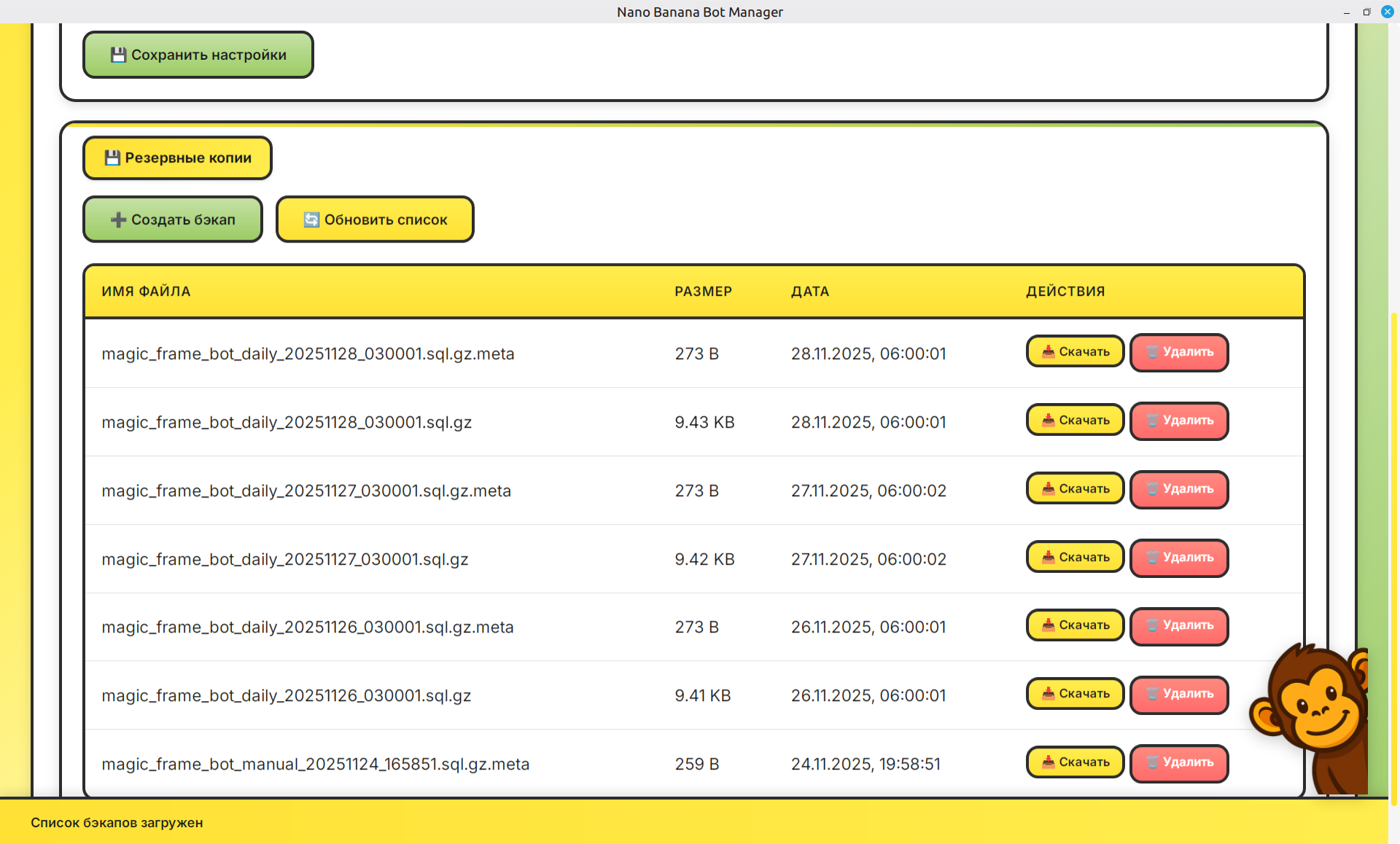
Task: Click the download icon for the 20251128 sql.gz.meta file
Action: pyautogui.click(x=1048, y=352)
